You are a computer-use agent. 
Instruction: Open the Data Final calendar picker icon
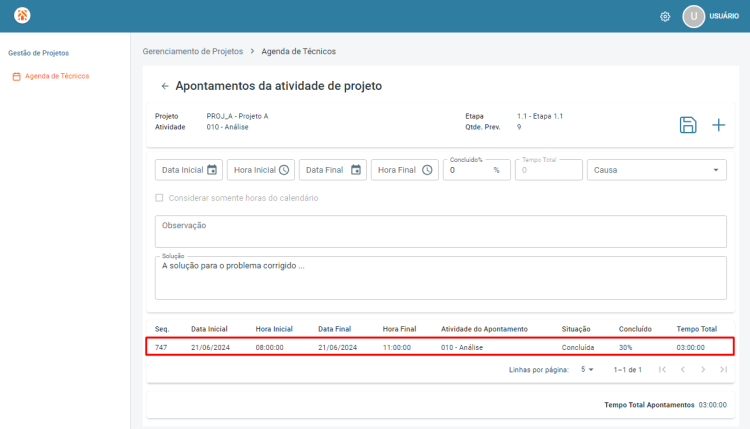click(356, 170)
